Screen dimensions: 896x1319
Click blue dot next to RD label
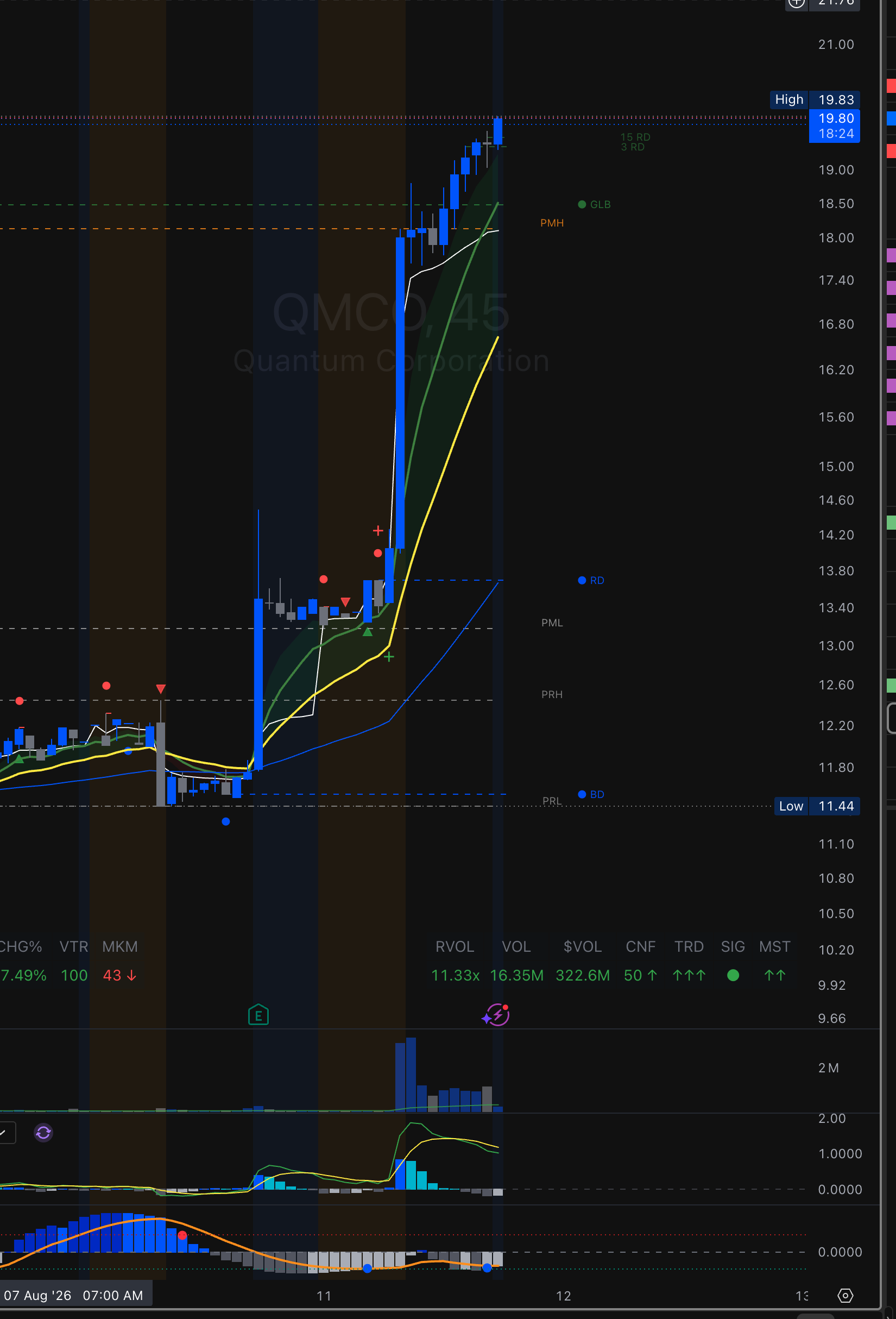pos(582,580)
